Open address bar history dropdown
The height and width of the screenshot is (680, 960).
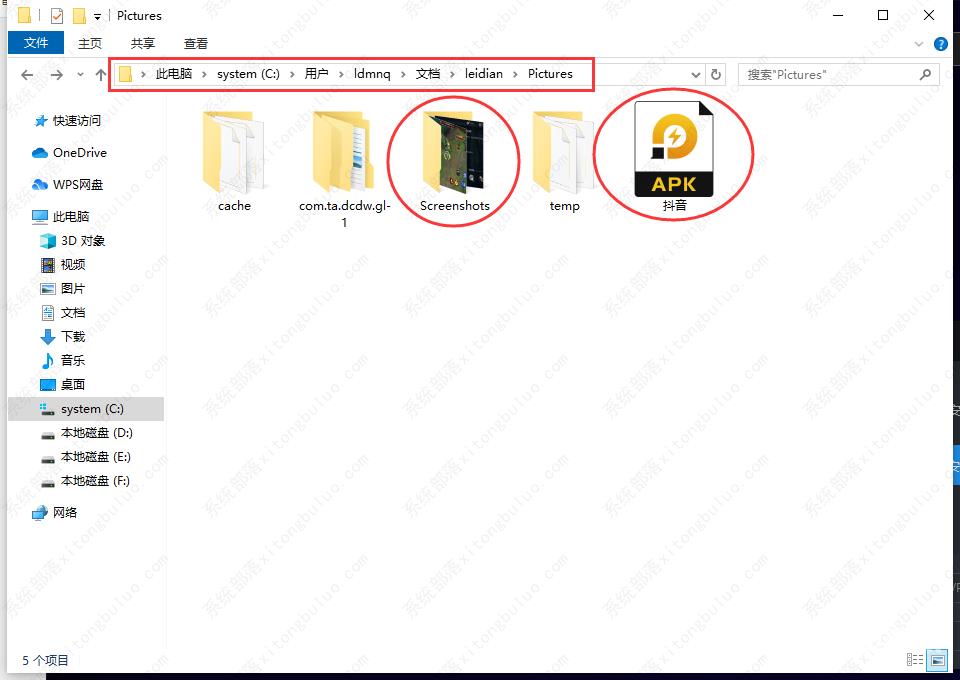696,75
